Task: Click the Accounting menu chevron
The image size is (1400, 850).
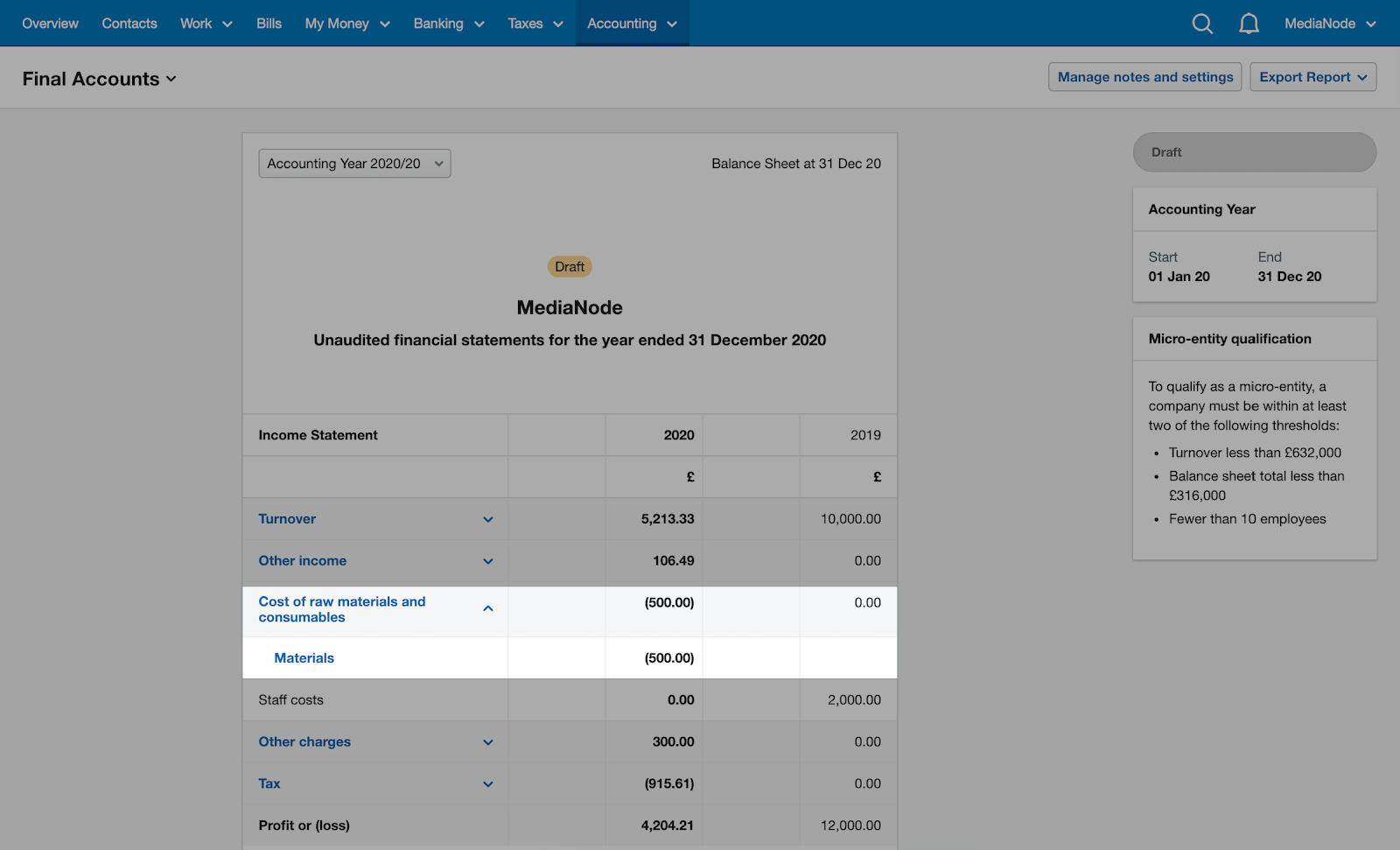Action: (672, 25)
